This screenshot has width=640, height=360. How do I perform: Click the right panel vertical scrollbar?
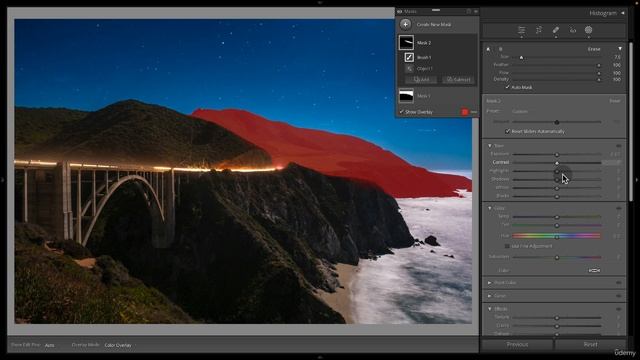631,121
